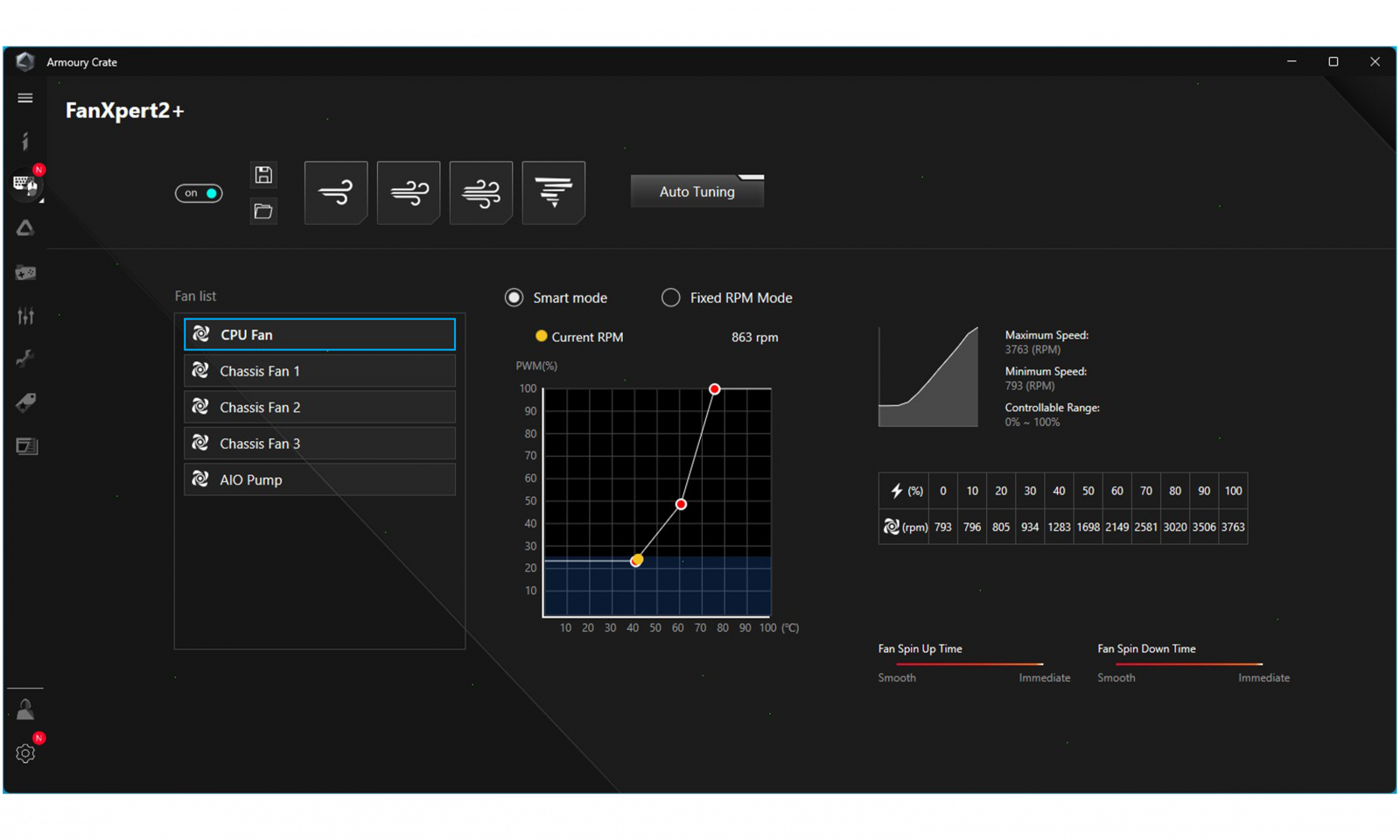Select AIO Pump in the fan list

coord(319,479)
